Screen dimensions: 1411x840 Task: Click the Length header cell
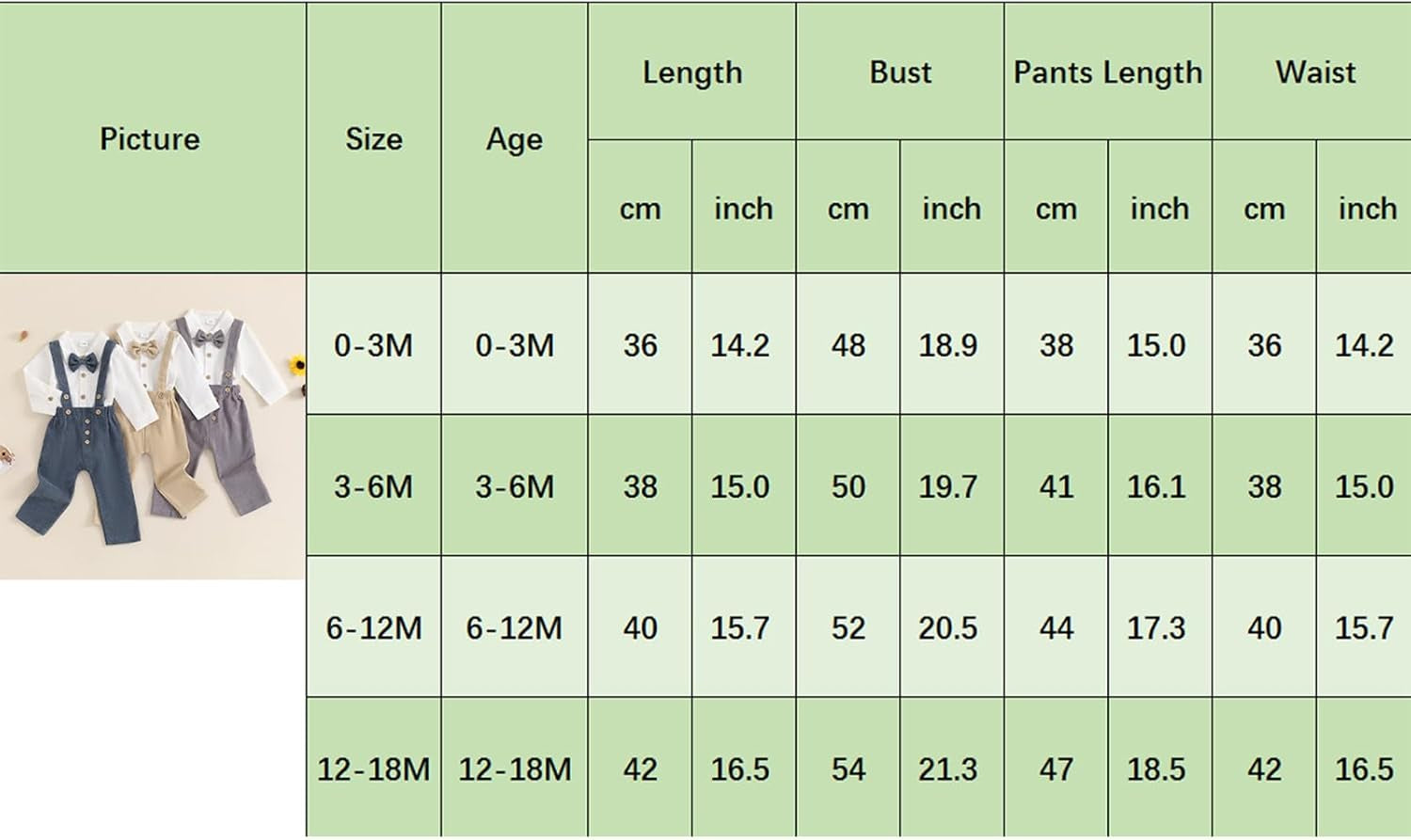(692, 72)
